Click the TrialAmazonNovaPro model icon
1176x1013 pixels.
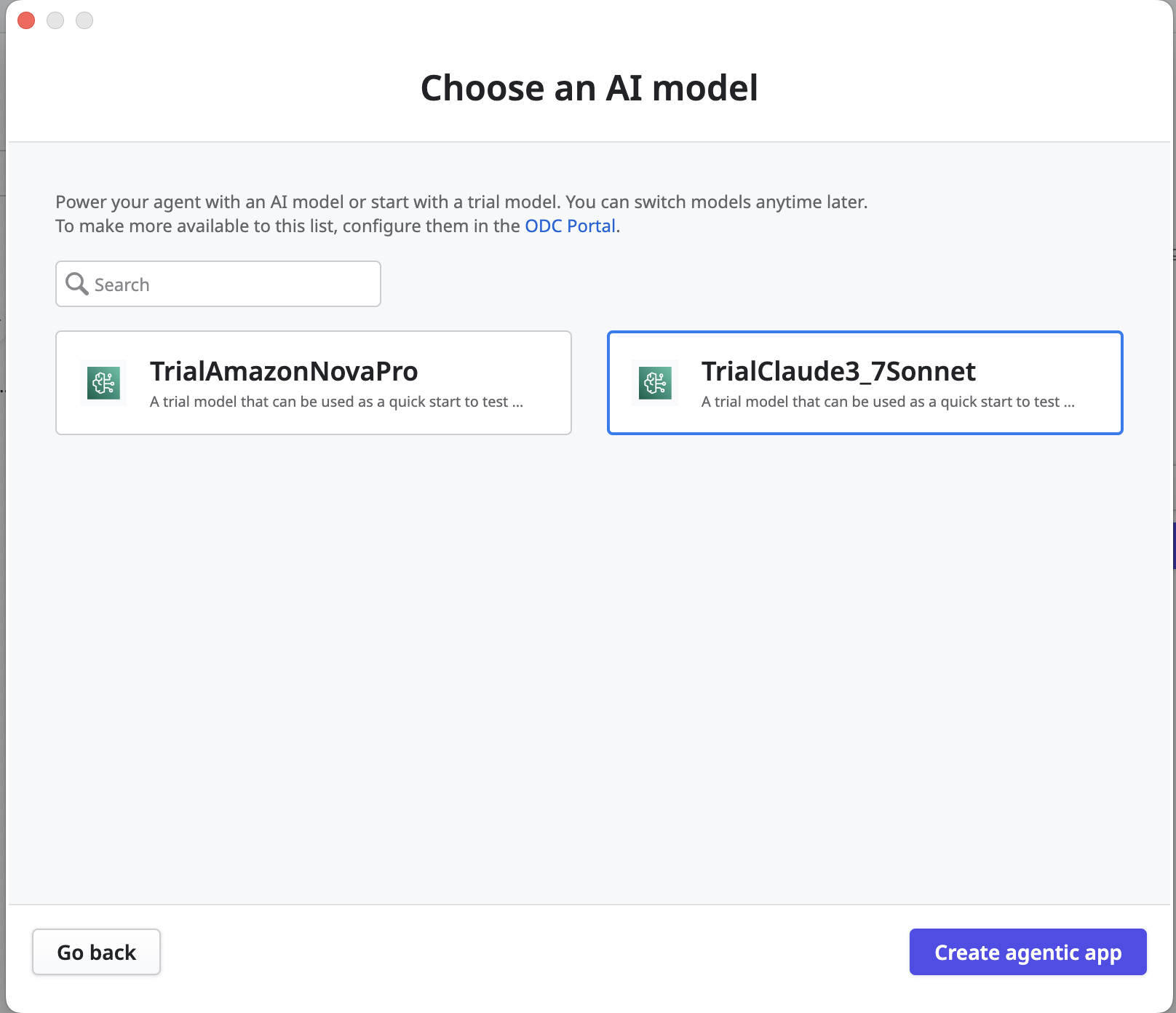(103, 383)
